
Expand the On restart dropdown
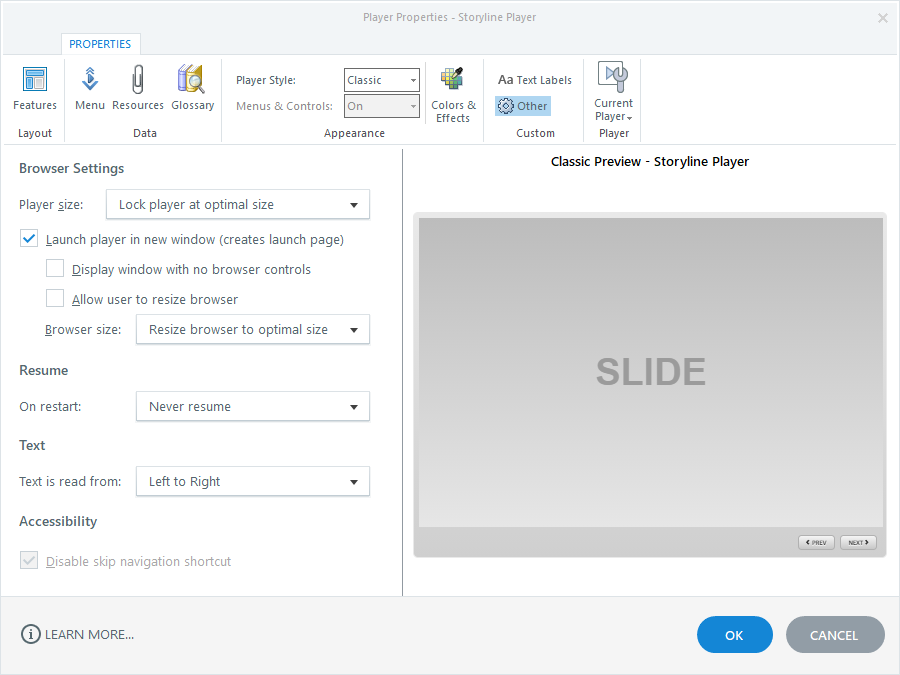[x=253, y=406]
